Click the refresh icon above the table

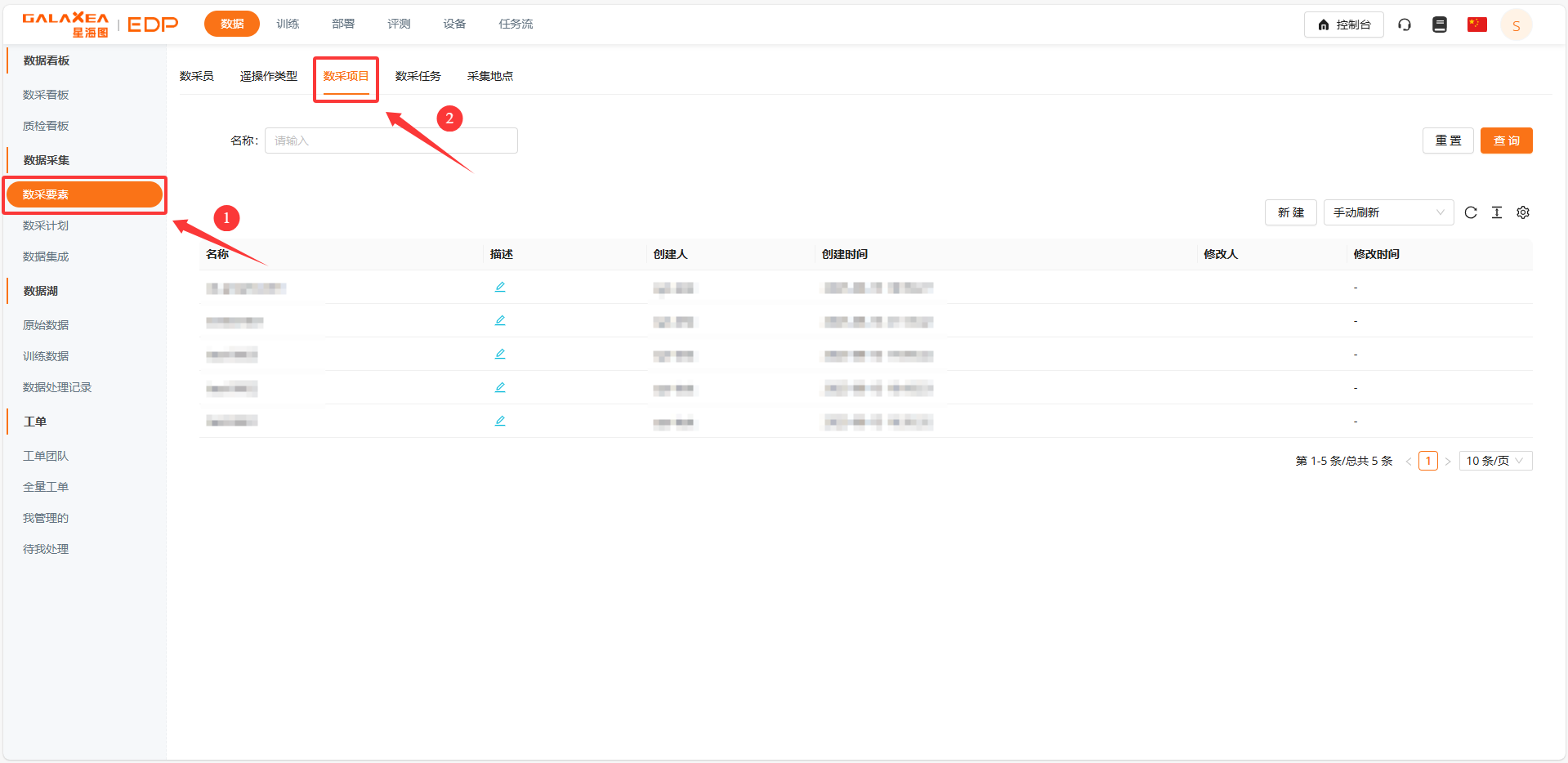(1470, 212)
